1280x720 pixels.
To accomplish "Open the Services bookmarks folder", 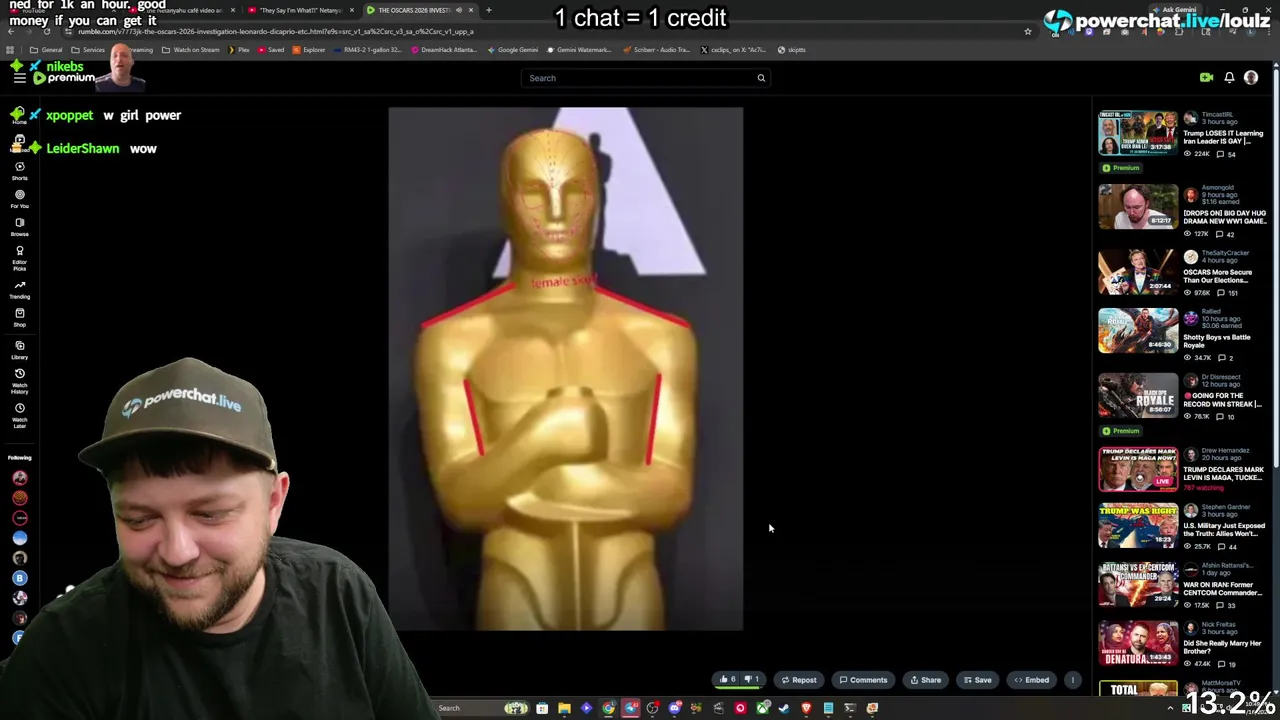I will pyautogui.click(x=90, y=50).
